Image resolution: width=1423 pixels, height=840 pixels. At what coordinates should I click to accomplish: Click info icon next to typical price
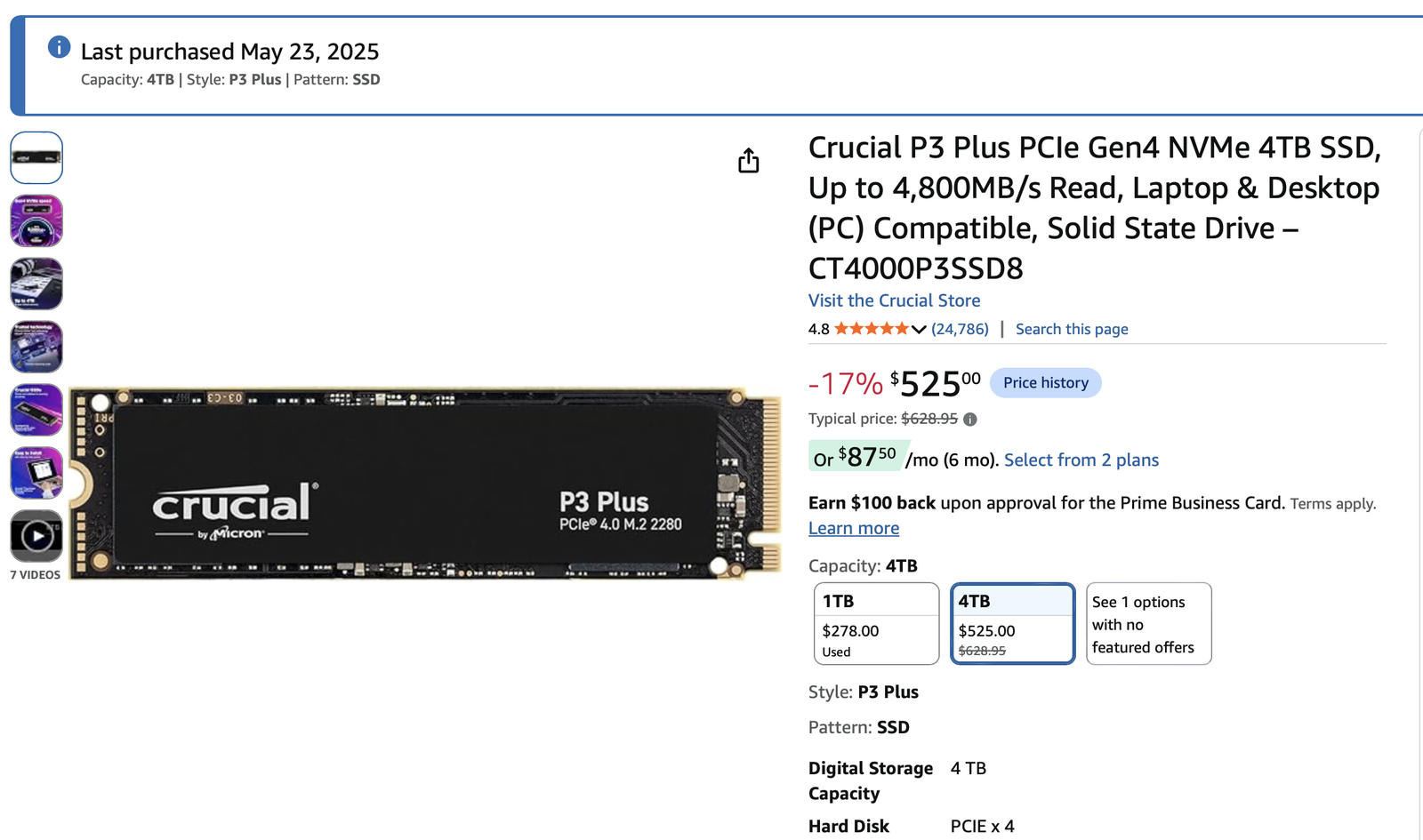coord(970,420)
